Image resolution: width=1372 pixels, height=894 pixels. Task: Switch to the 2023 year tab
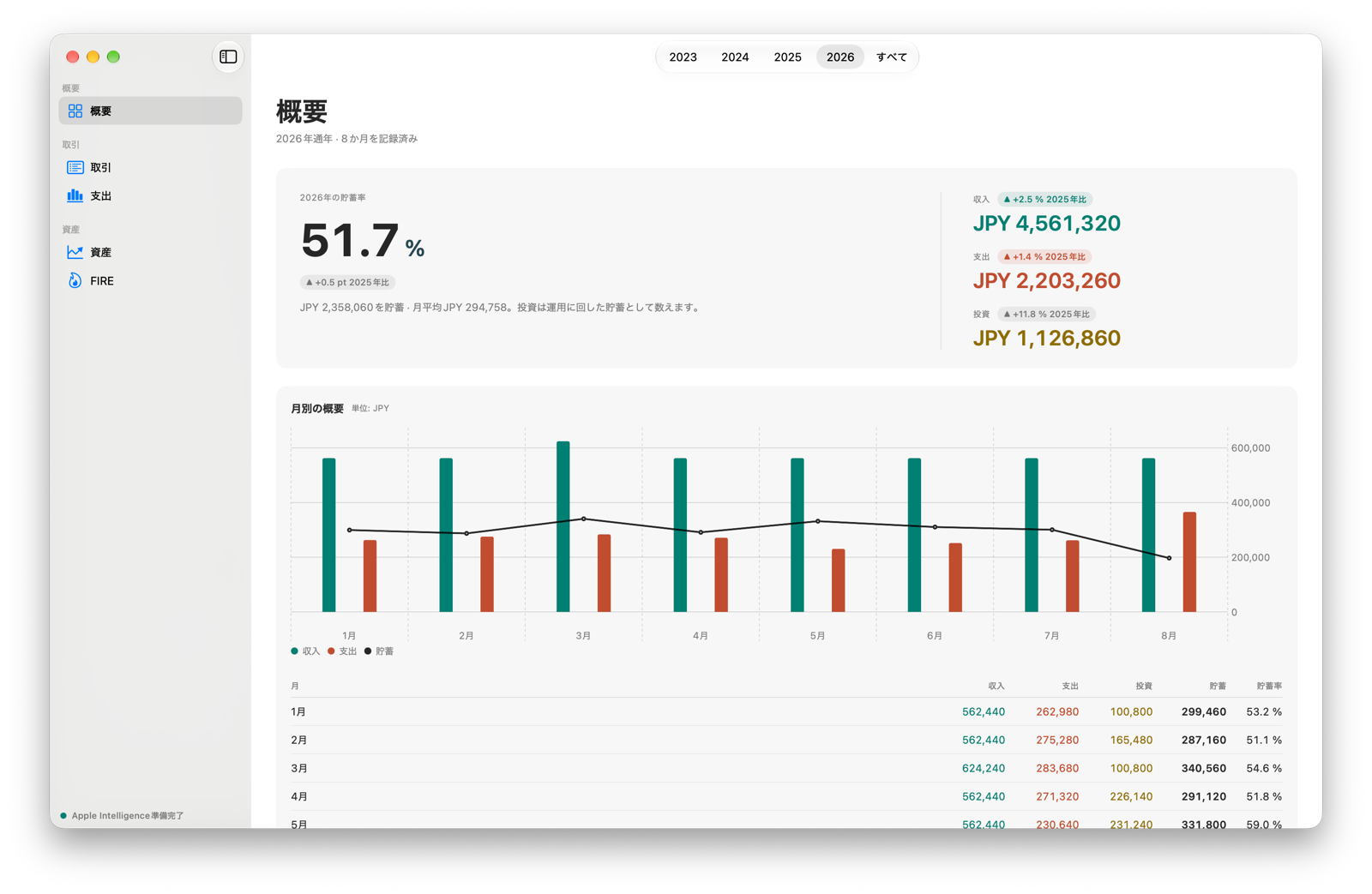coord(683,57)
